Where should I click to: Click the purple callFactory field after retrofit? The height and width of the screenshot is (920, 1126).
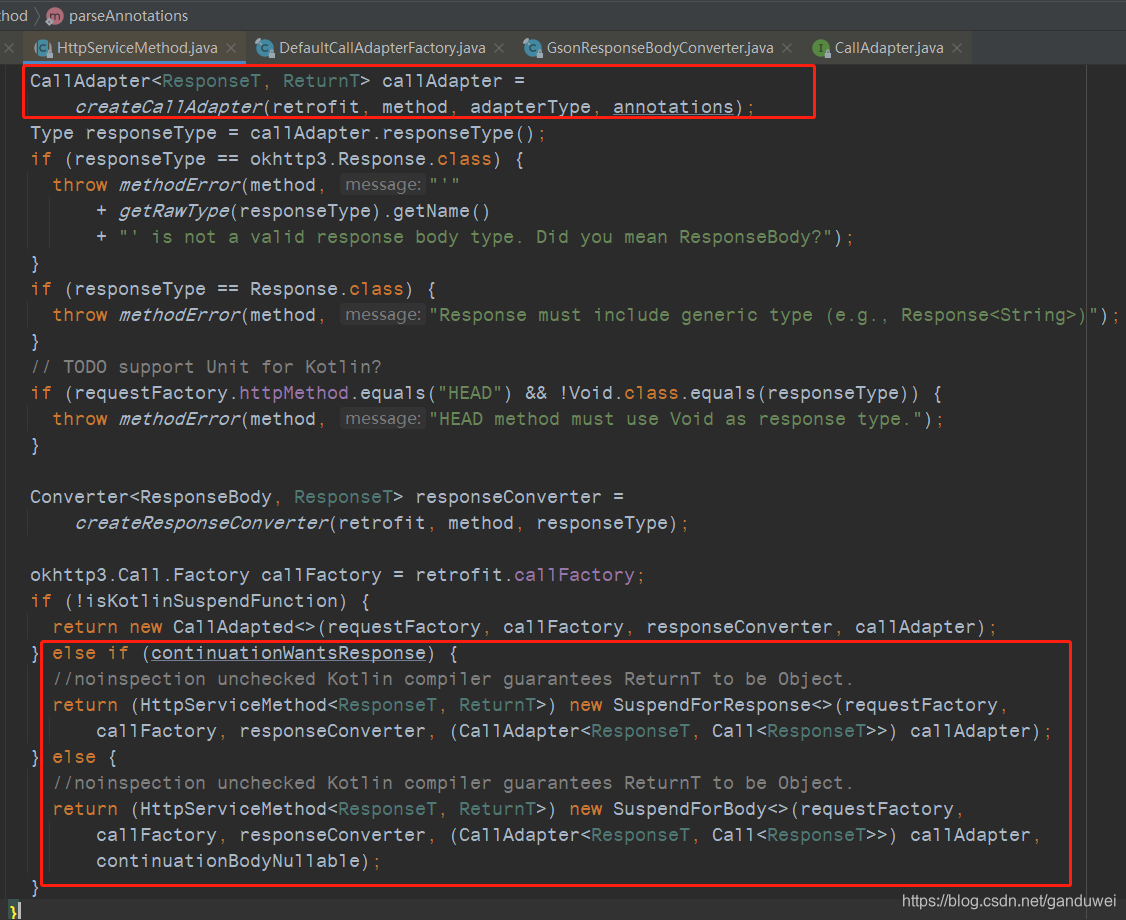point(574,575)
